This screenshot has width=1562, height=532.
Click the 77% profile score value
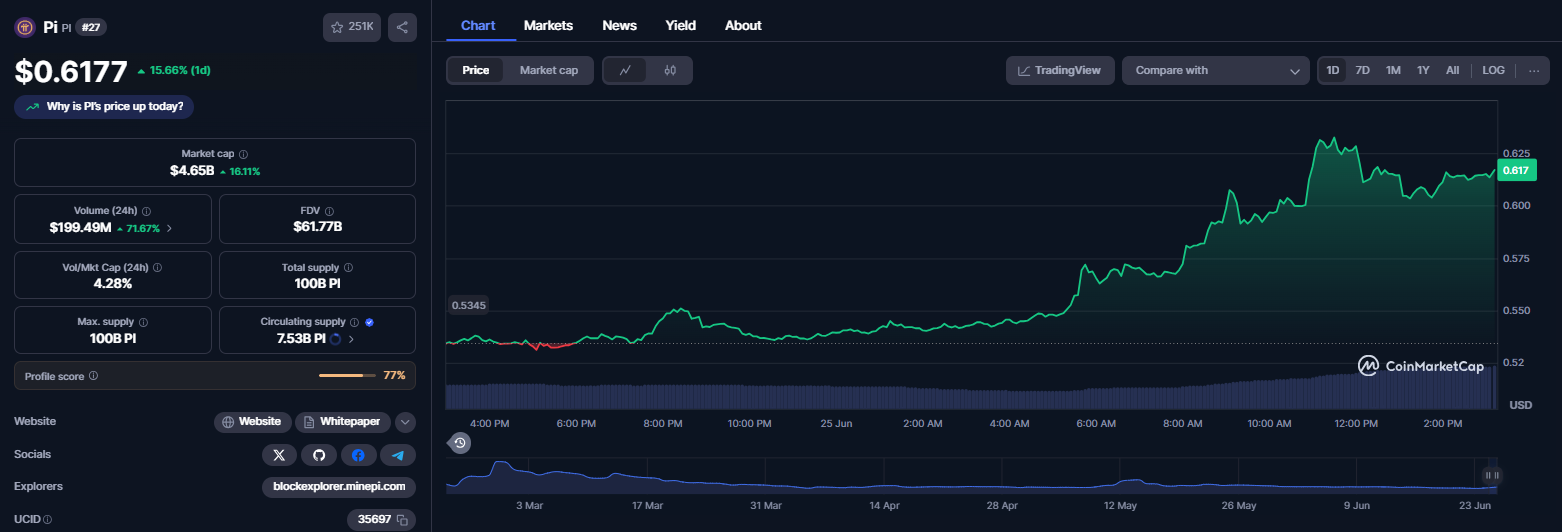(x=394, y=376)
